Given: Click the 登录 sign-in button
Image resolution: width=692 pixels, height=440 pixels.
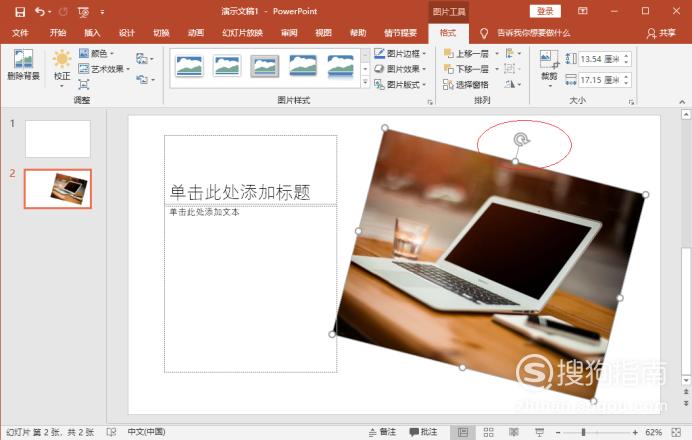Looking at the screenshot, I should click(x=545, y=11).
